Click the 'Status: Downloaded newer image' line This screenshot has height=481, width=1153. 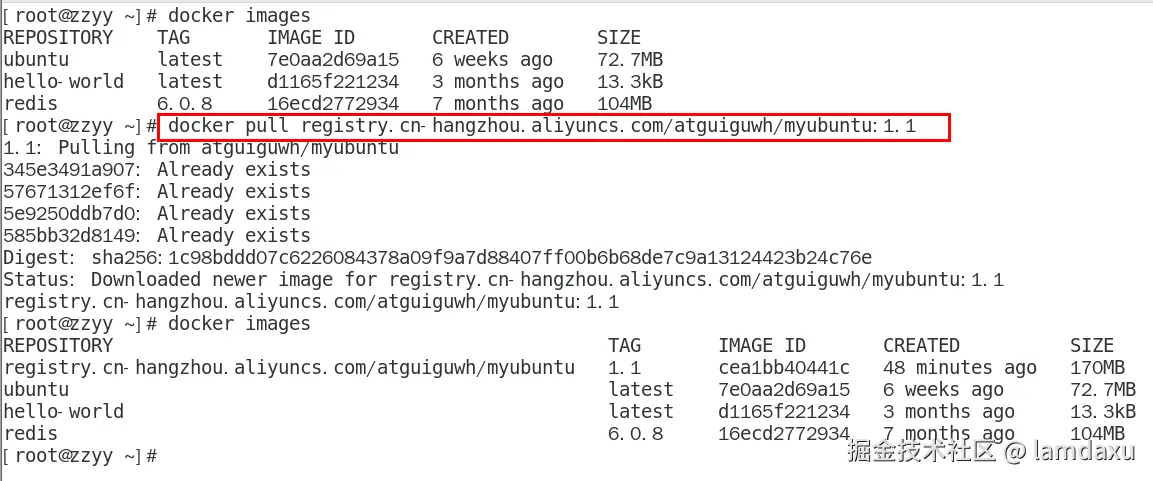click(504, 279)
